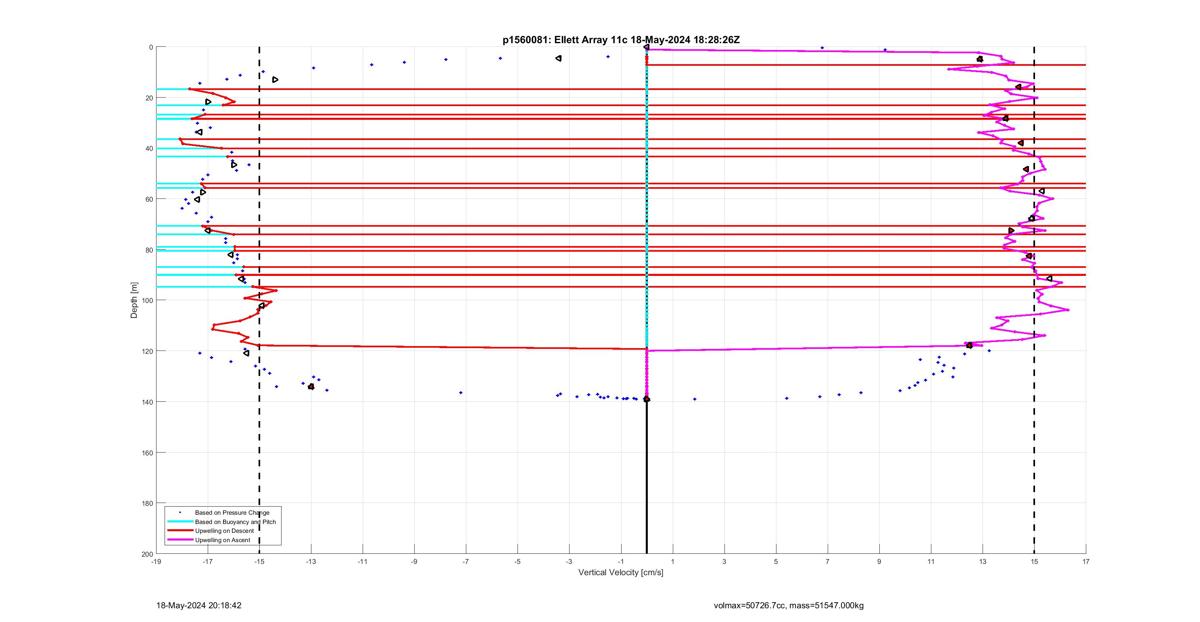Click the x-axis tick label '7'
Viewport: 1200px width, 622px height.
tap(828, 562)
